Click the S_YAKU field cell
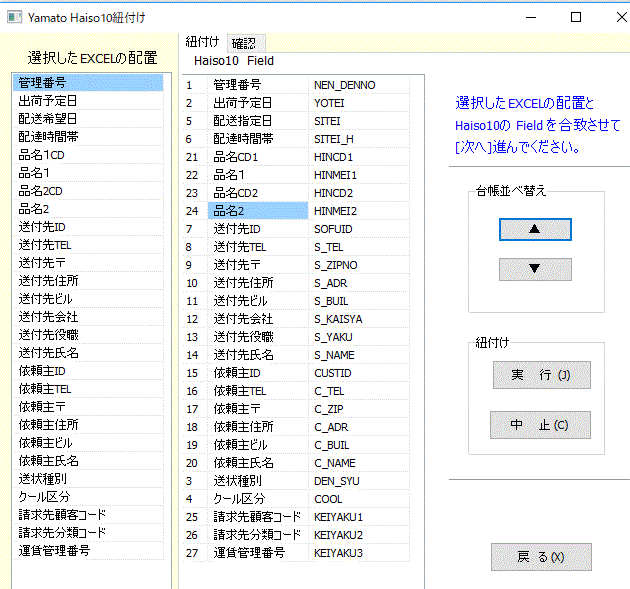 [x=359, y=337]
